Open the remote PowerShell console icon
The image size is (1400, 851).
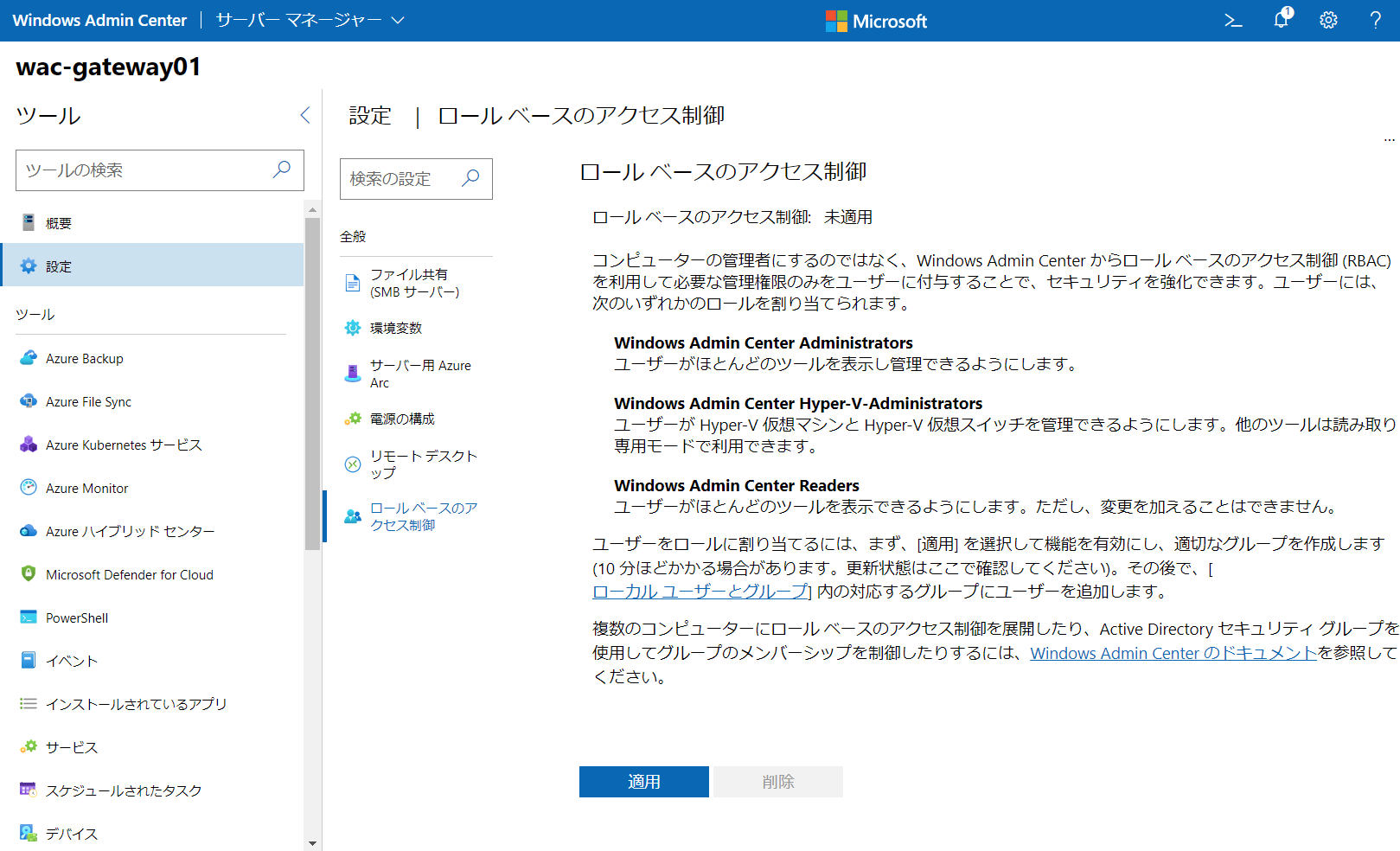(x=1233, y=20)
